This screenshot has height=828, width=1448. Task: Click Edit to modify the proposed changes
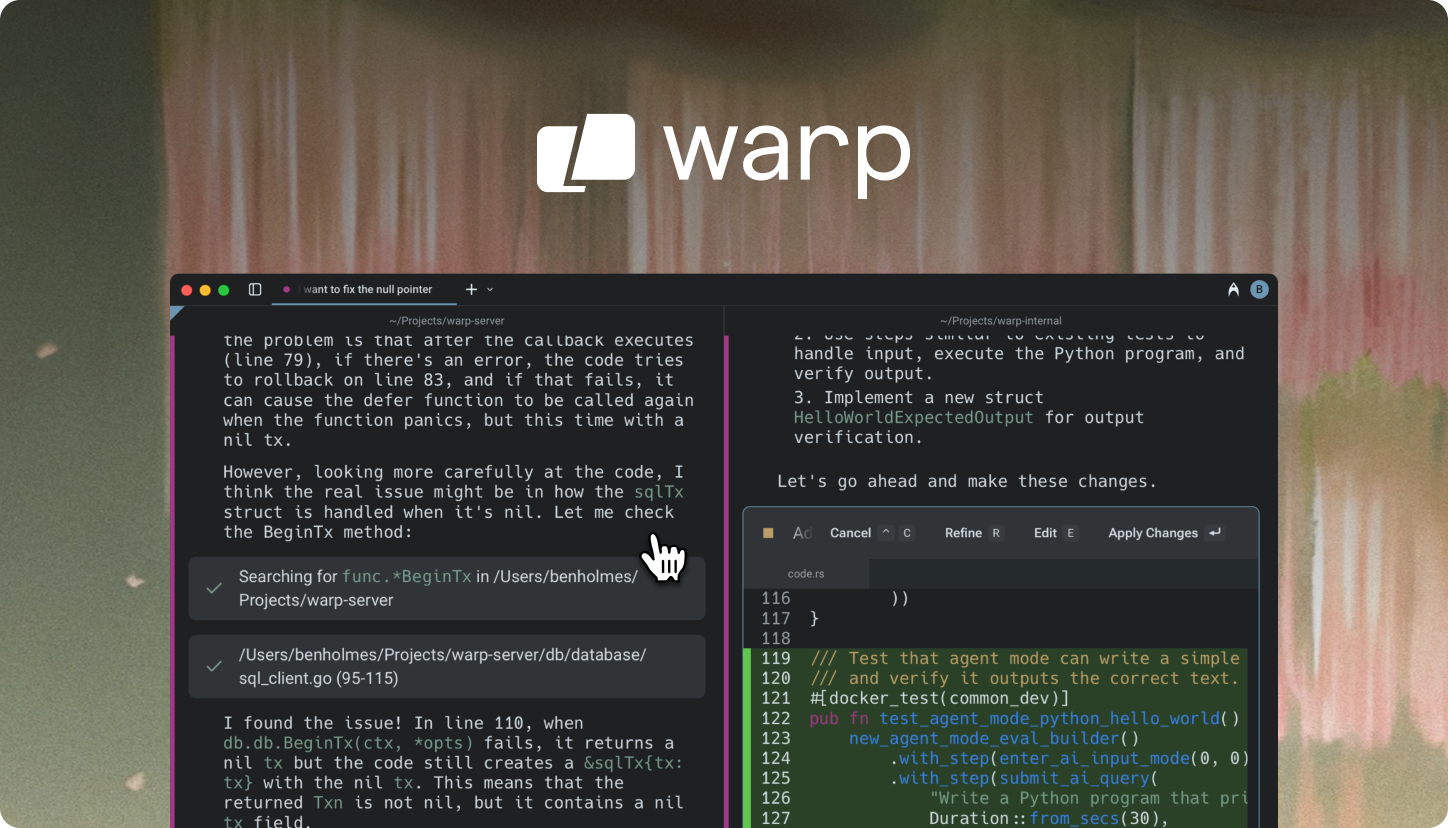pyautogui.click(x=1046, y=533)
